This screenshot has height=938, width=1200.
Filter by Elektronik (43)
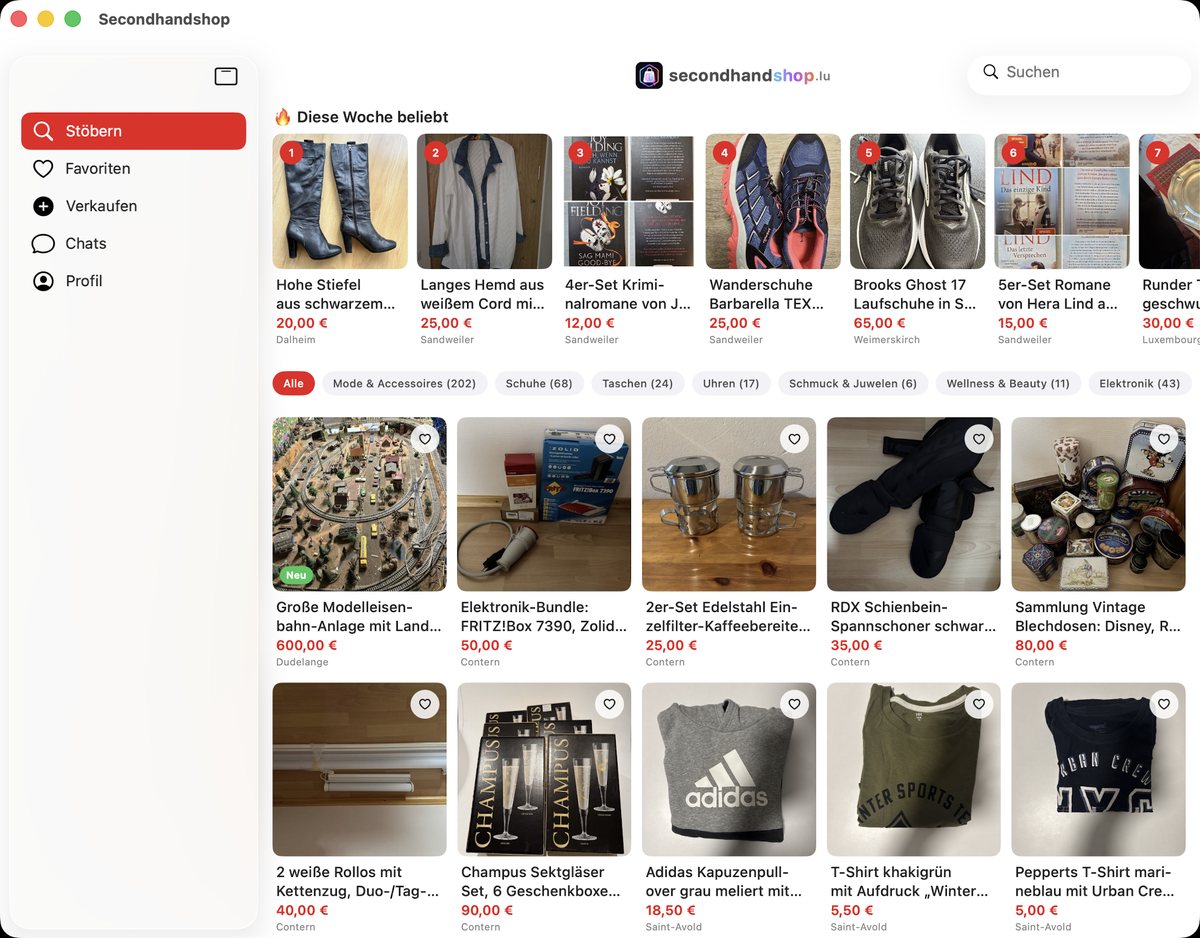click(1140, 383)
